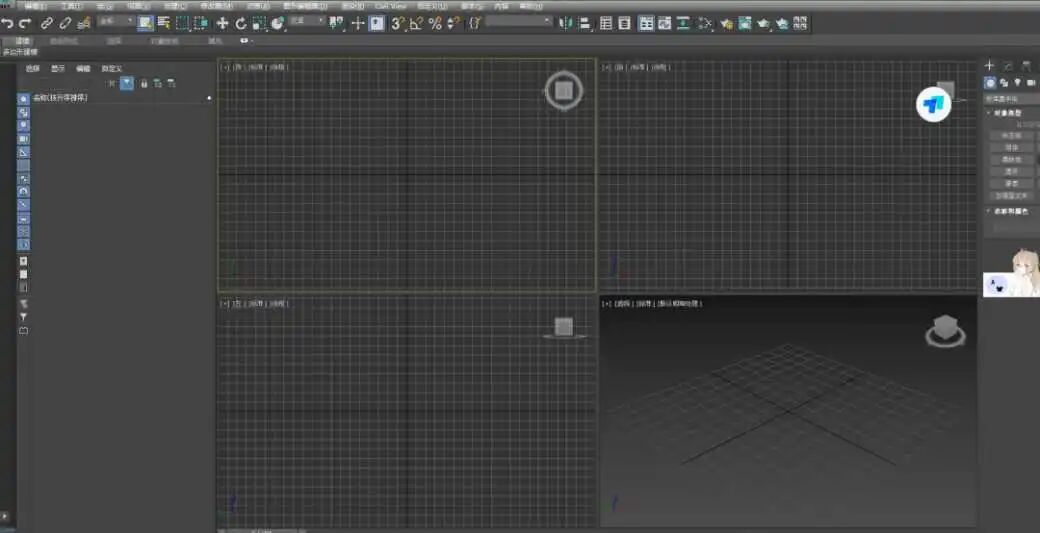Open the named selection sets dropdown

click(x=519, y=22)
